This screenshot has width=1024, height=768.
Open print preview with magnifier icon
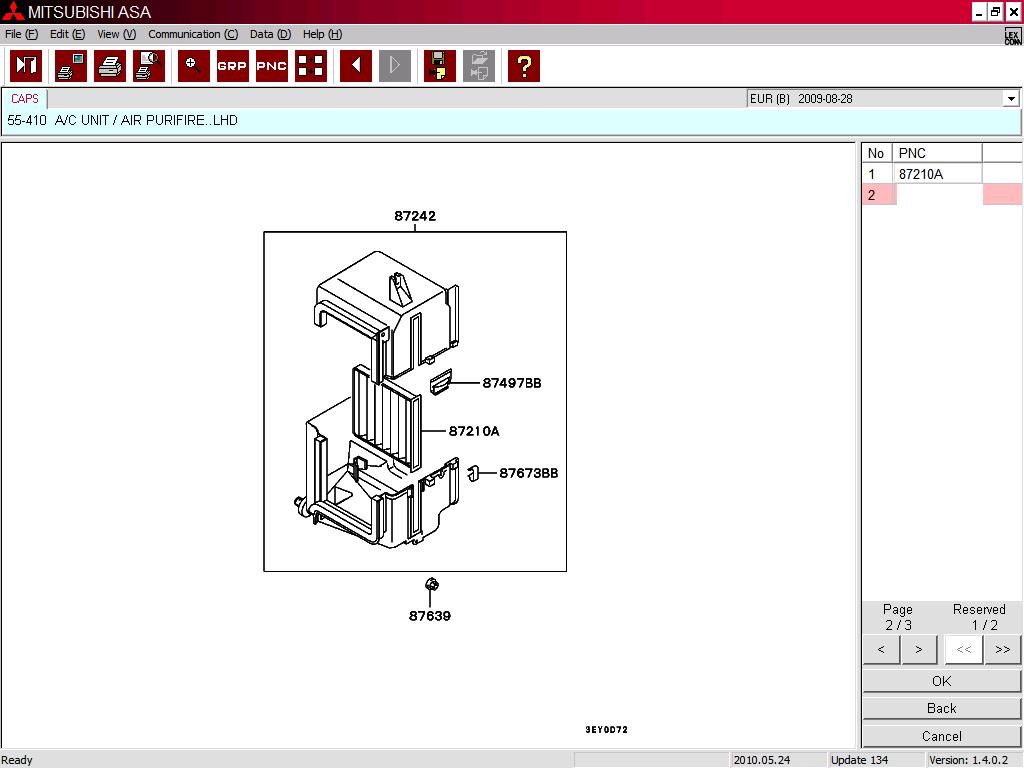(x=148, y=66)
